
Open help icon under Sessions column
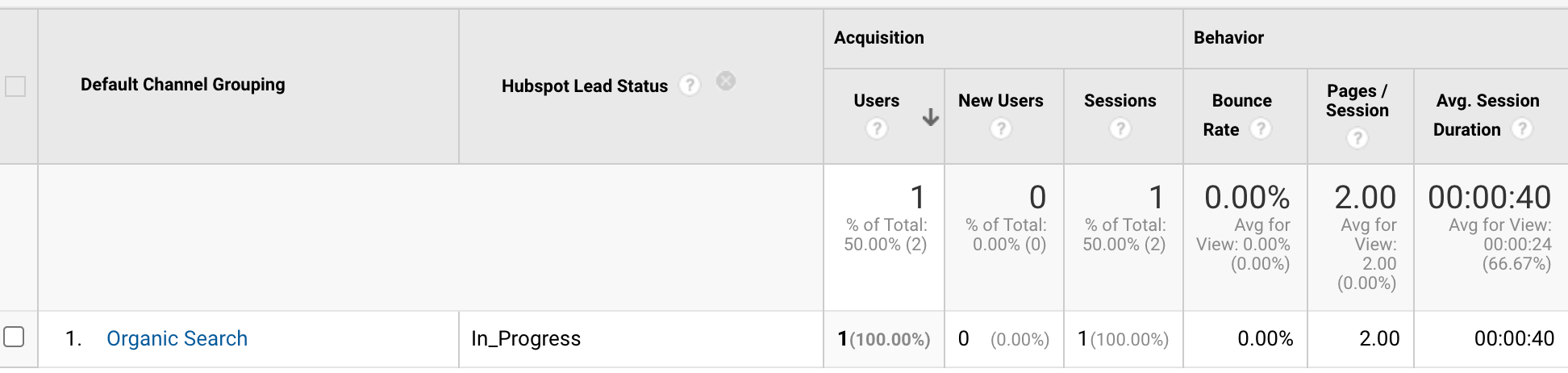[x=1120, y=128]
